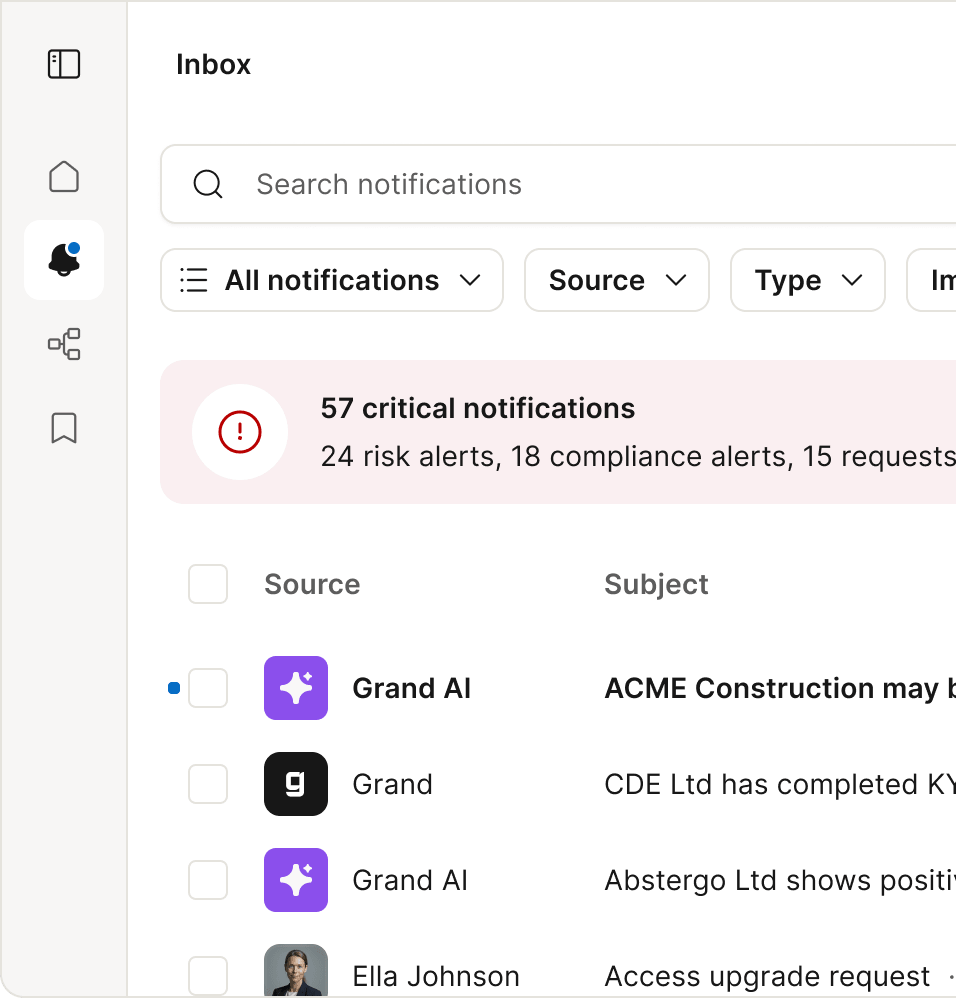Open the Type filter dropdown

pos(807,280)
